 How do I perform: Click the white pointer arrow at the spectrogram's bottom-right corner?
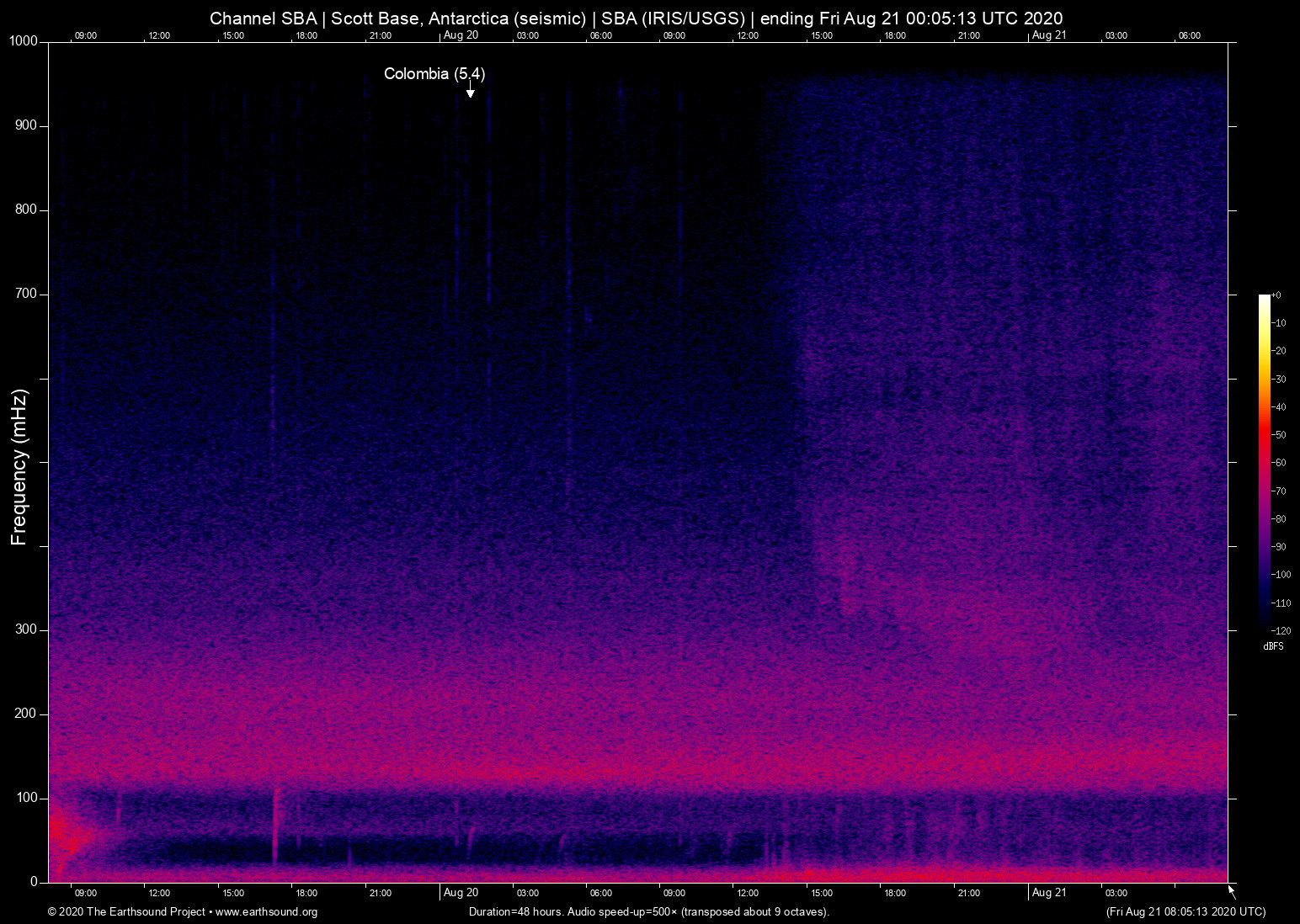(x=1232, y=890)
